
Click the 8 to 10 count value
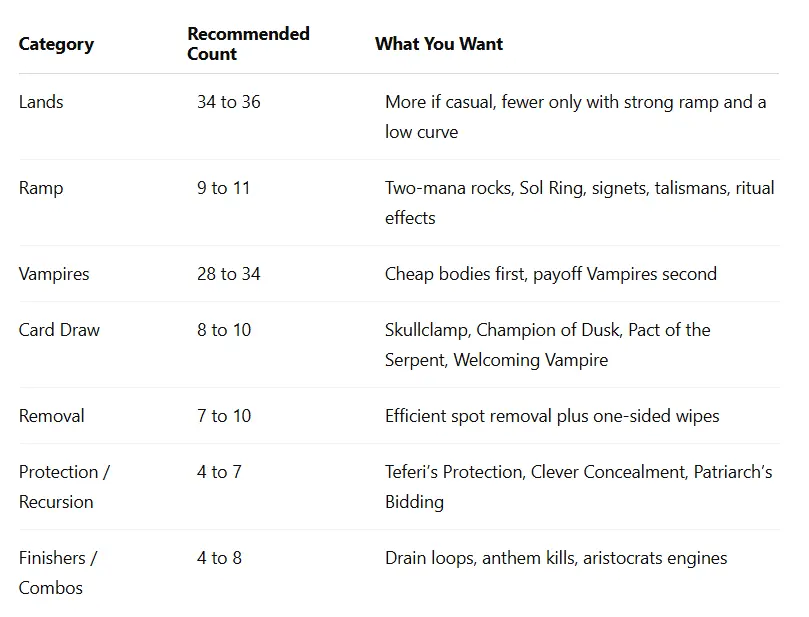(224, 330)
